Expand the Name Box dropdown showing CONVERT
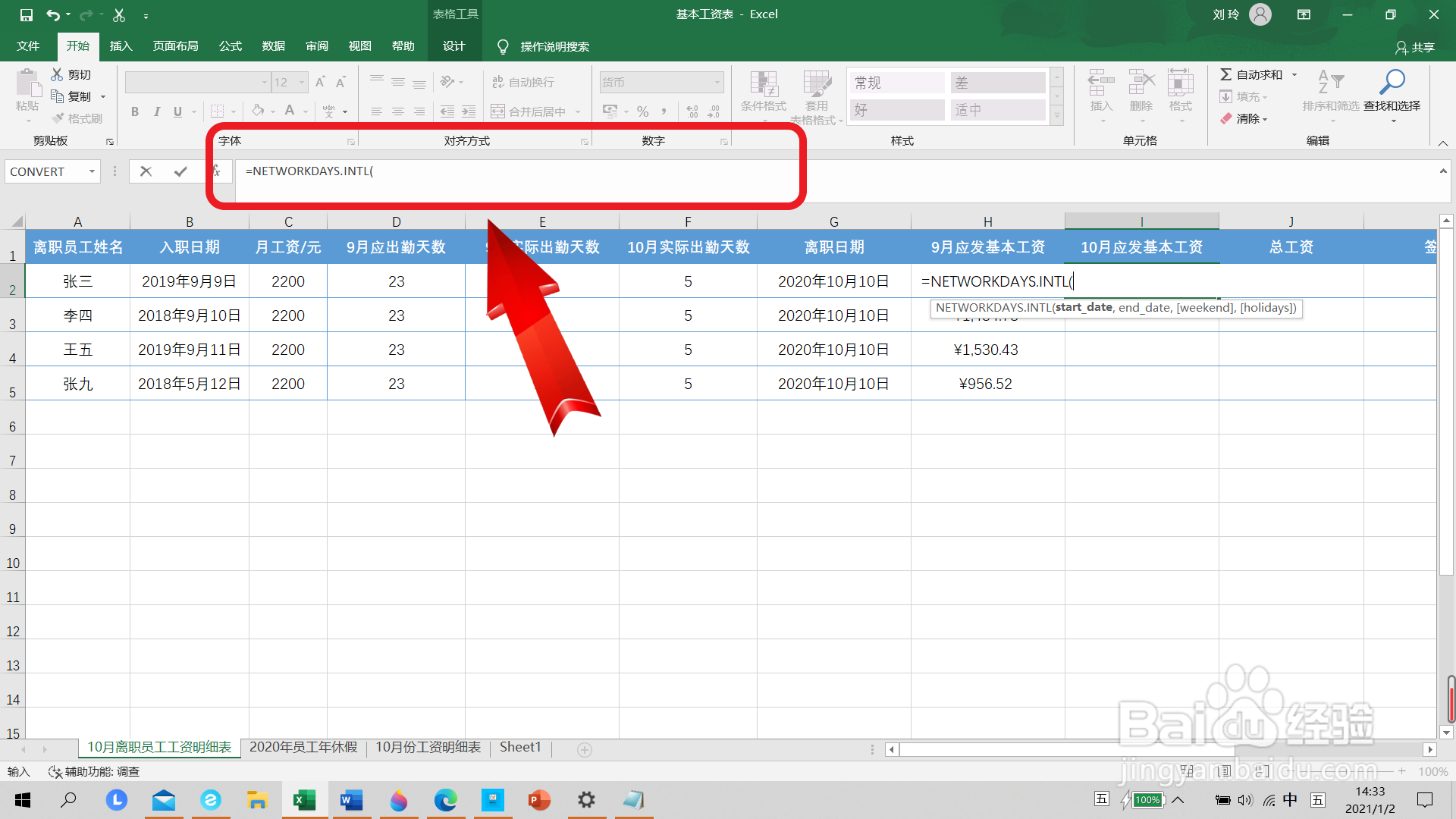Screen dimensions: 1456x819 pos(92,171)
